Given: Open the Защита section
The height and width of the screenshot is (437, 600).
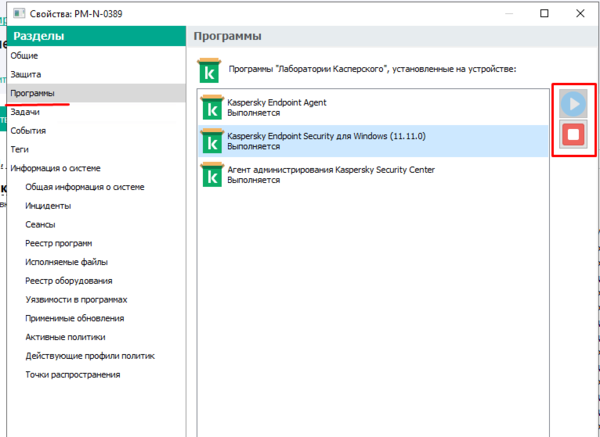Looking at the screenshot, I should click(26, 75).
